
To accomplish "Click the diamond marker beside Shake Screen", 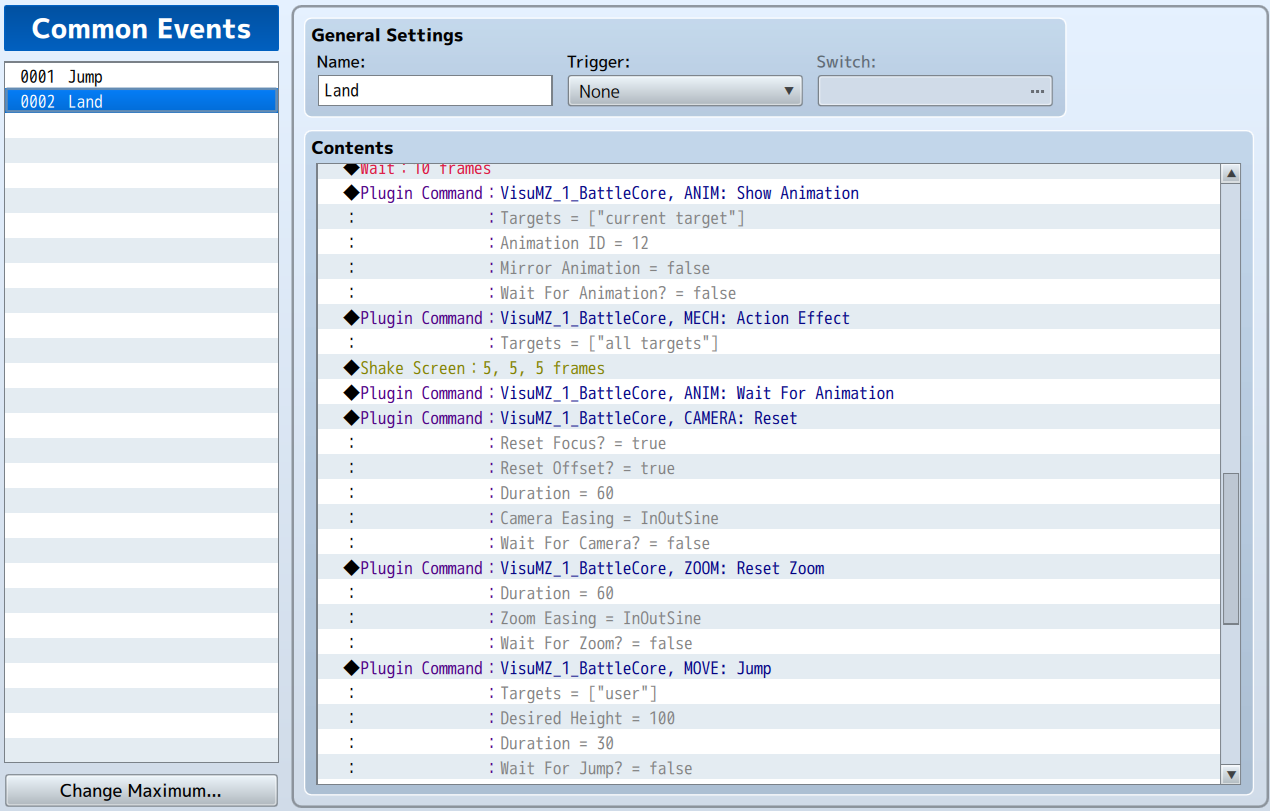I will pos(351,368).
